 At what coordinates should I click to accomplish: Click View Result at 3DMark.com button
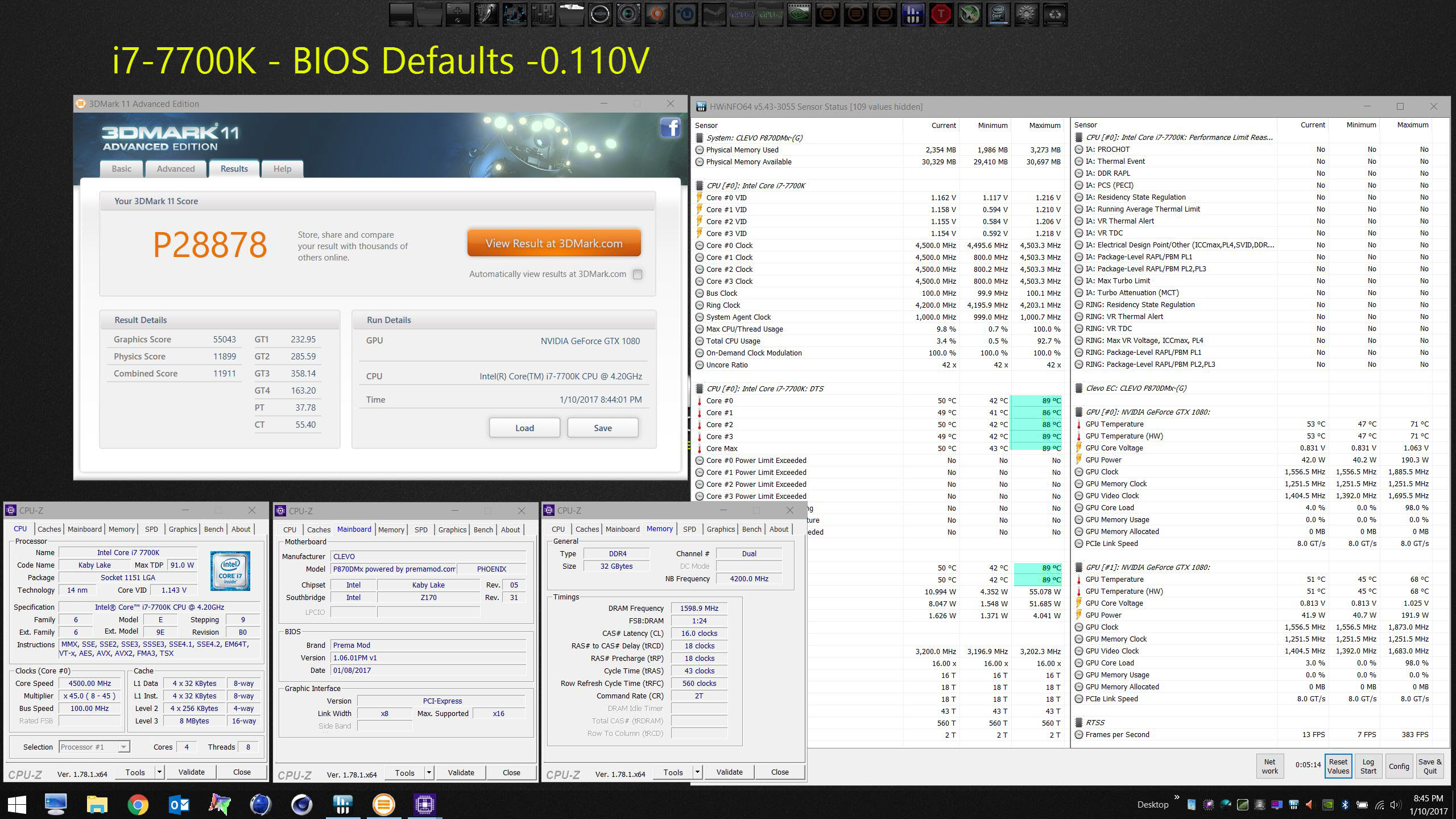click(554, 243)
